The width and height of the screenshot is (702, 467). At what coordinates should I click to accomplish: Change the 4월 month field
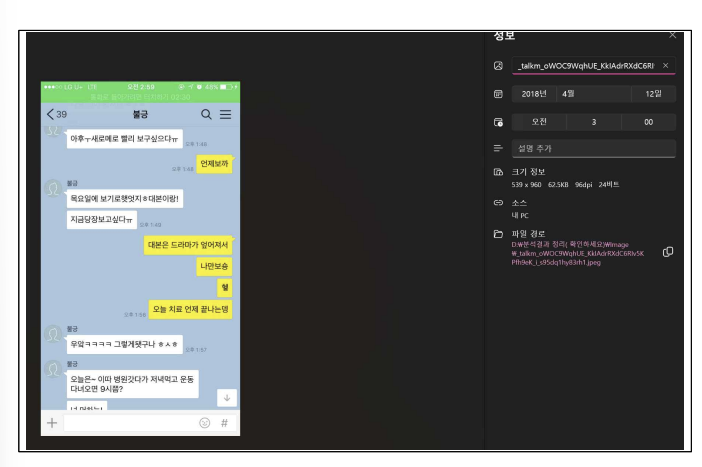[x=593, y=94]
